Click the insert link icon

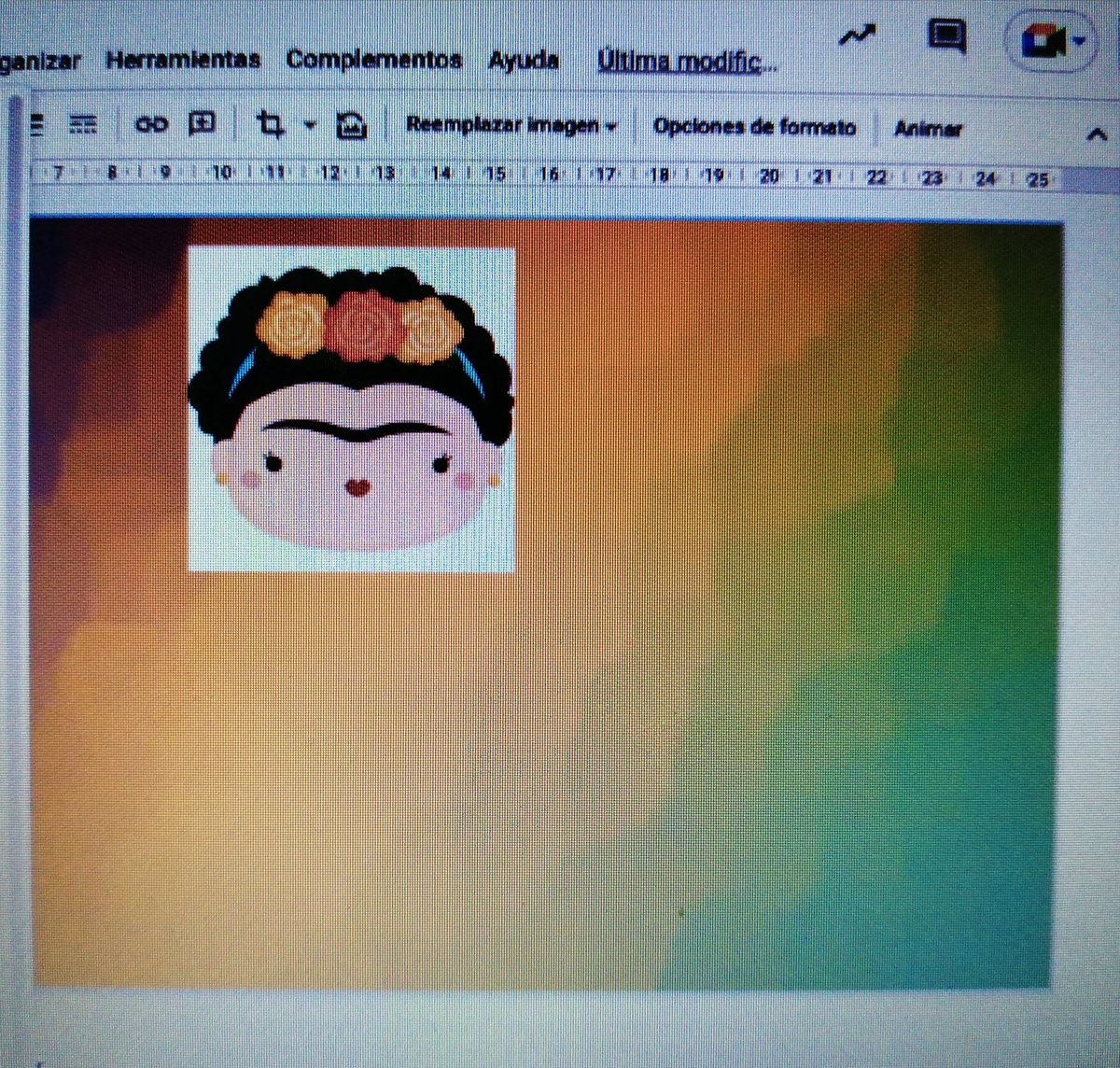click(x=152, y=124)
